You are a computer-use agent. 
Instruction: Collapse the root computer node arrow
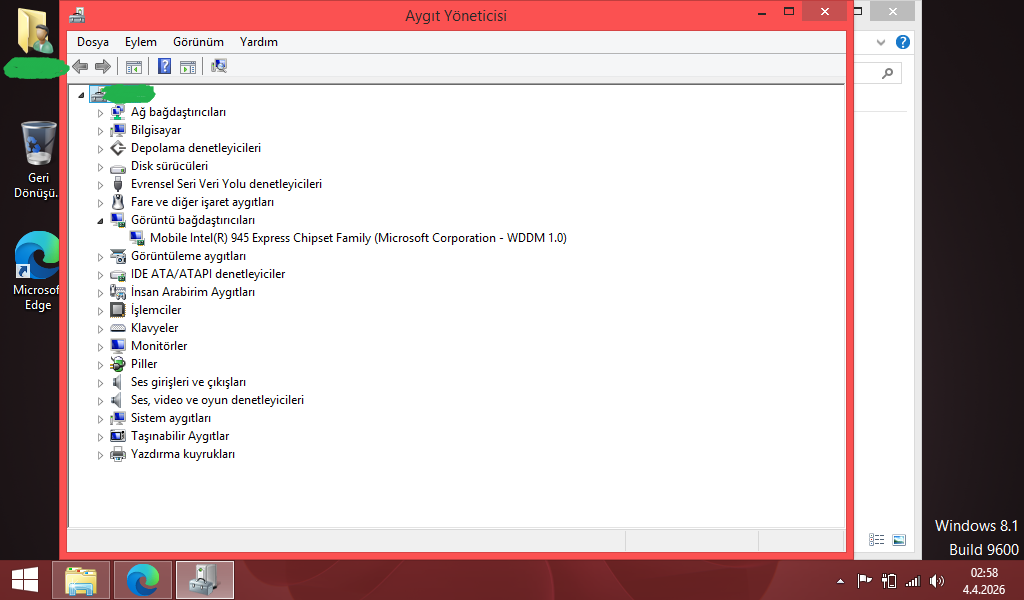point(81,95)
